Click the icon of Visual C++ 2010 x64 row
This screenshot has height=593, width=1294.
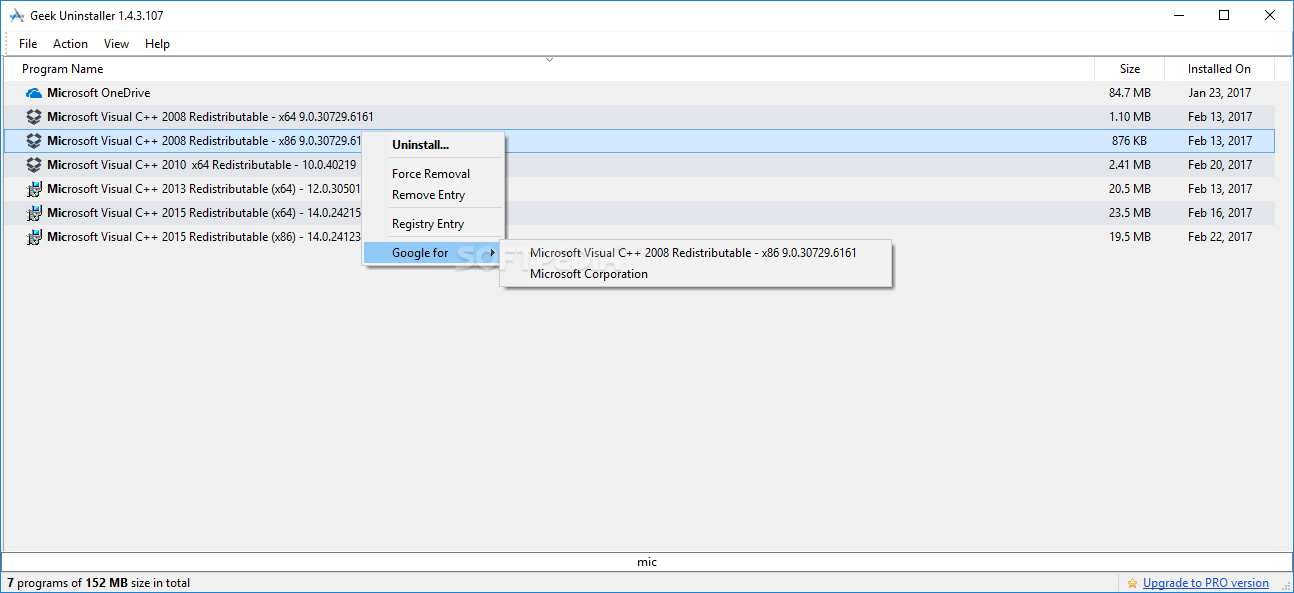tap(34, 165)
